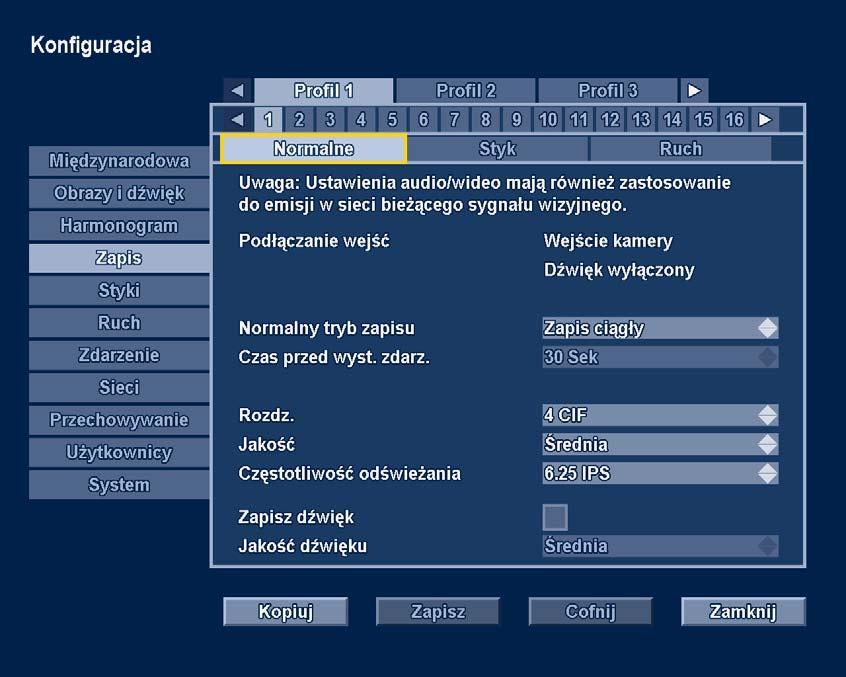846x677 pixels.
Task: Switch to the Profil 3 tab
Action: click(x=608, y=91)
